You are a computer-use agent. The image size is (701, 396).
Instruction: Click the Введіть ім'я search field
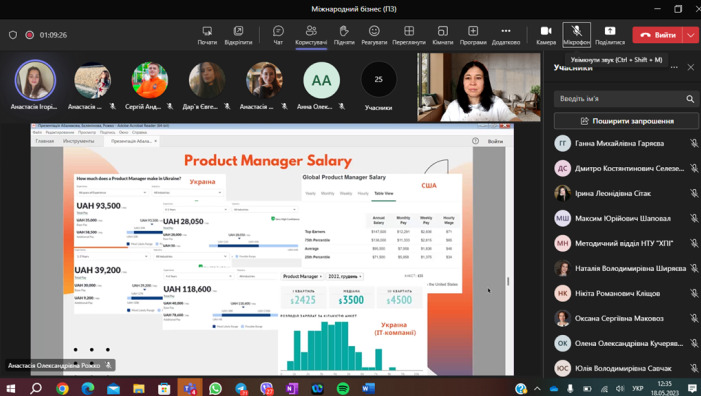(x=619, y=99)
